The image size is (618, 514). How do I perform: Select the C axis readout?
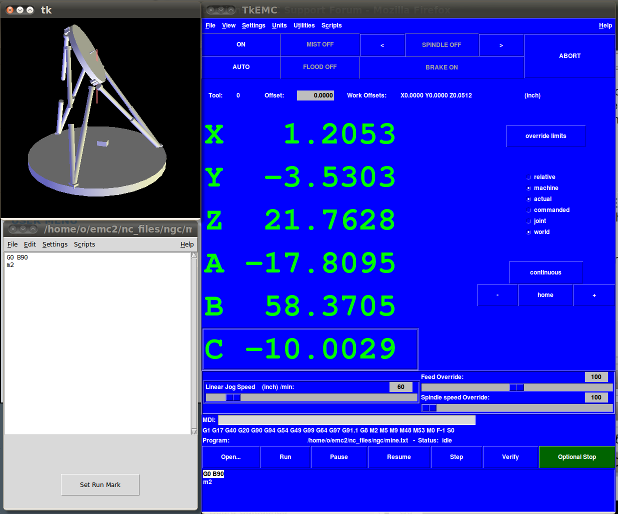310,349
